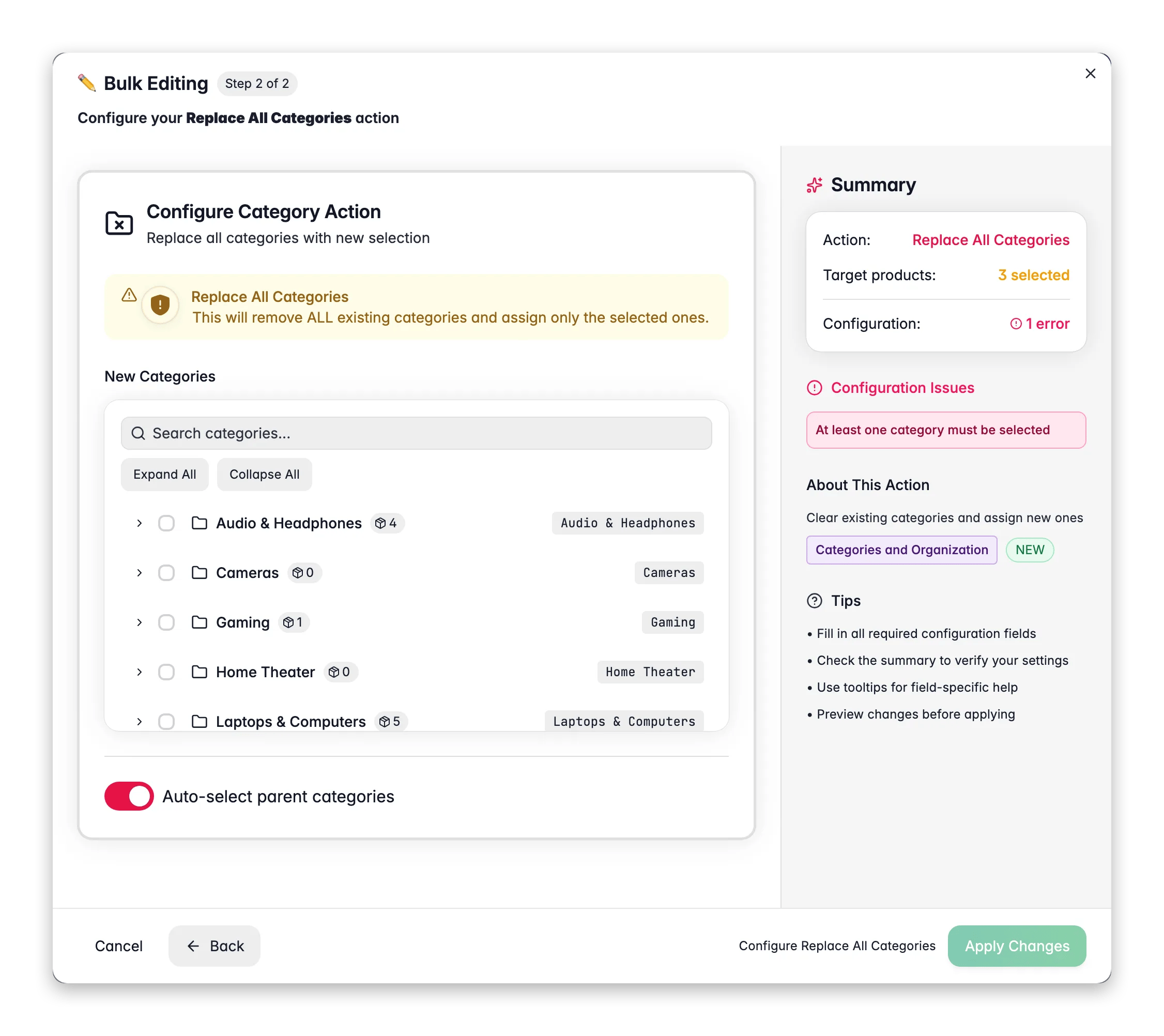The height and width of the screenshot is (1036, 1164).
Task: Click the Collapse All button
Action: pyautogui.click(x=264, y=475)
